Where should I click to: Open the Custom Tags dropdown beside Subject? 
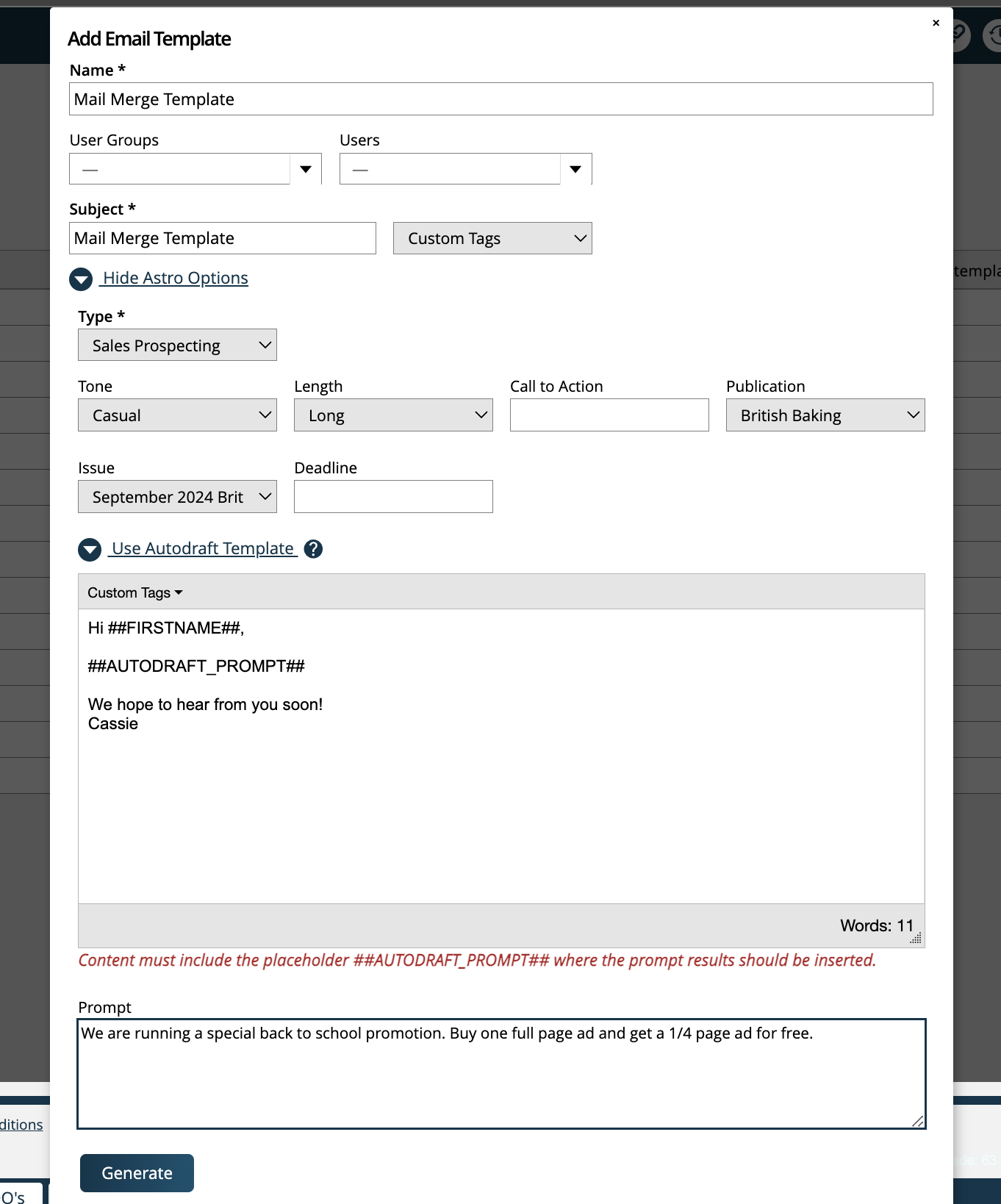tap(492, 238)
